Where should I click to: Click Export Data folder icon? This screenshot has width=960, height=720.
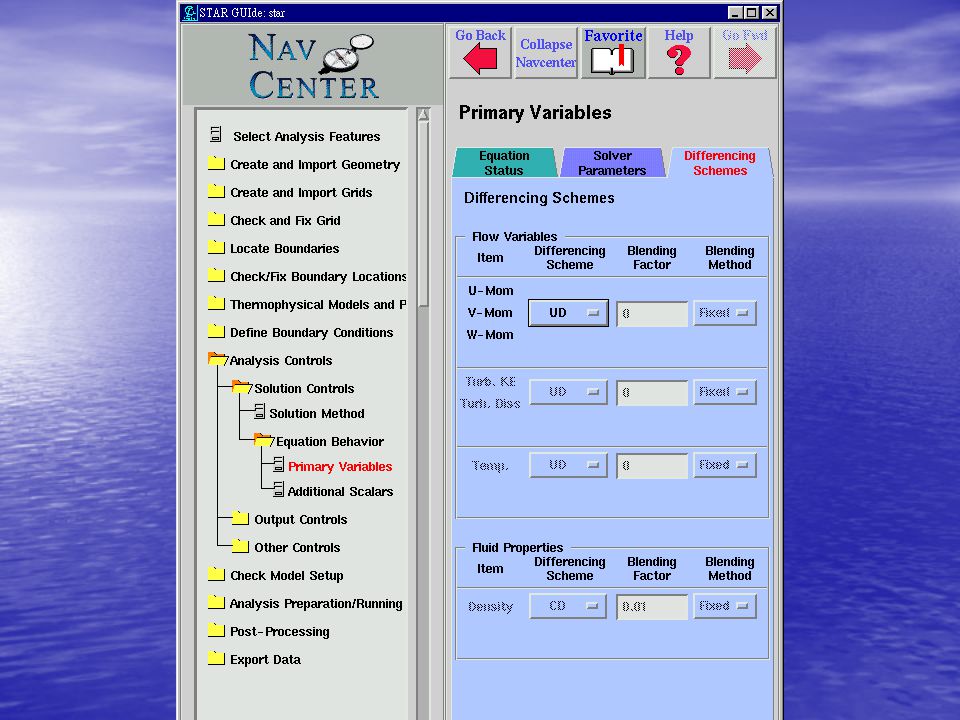coord(216,659)
